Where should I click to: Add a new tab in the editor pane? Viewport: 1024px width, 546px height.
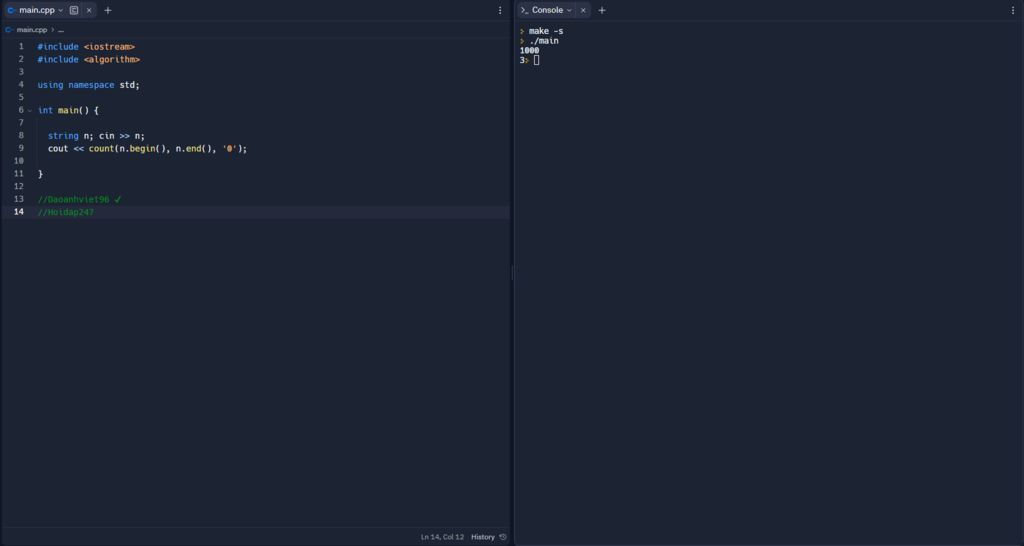point(108,10)
